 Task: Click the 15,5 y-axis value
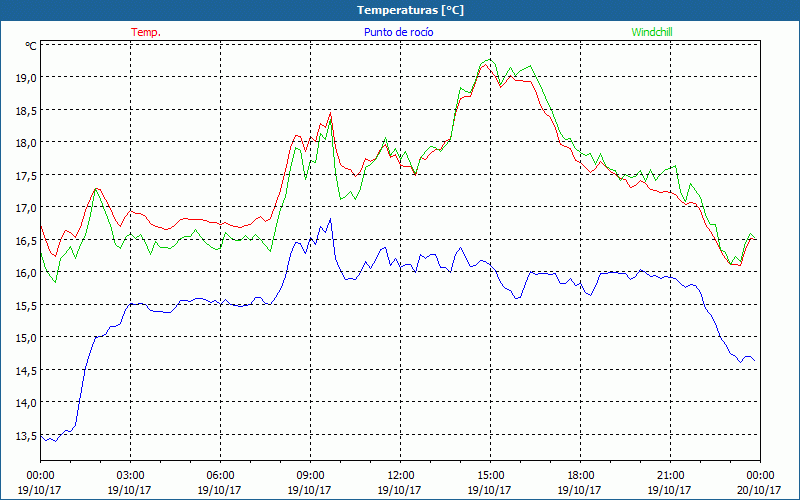[27, 305]
